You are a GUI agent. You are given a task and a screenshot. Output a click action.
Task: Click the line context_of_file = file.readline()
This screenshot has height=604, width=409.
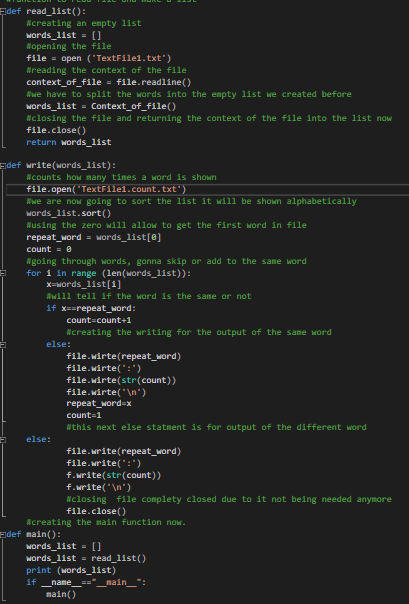pyautogui.click(x=109, y=82)
